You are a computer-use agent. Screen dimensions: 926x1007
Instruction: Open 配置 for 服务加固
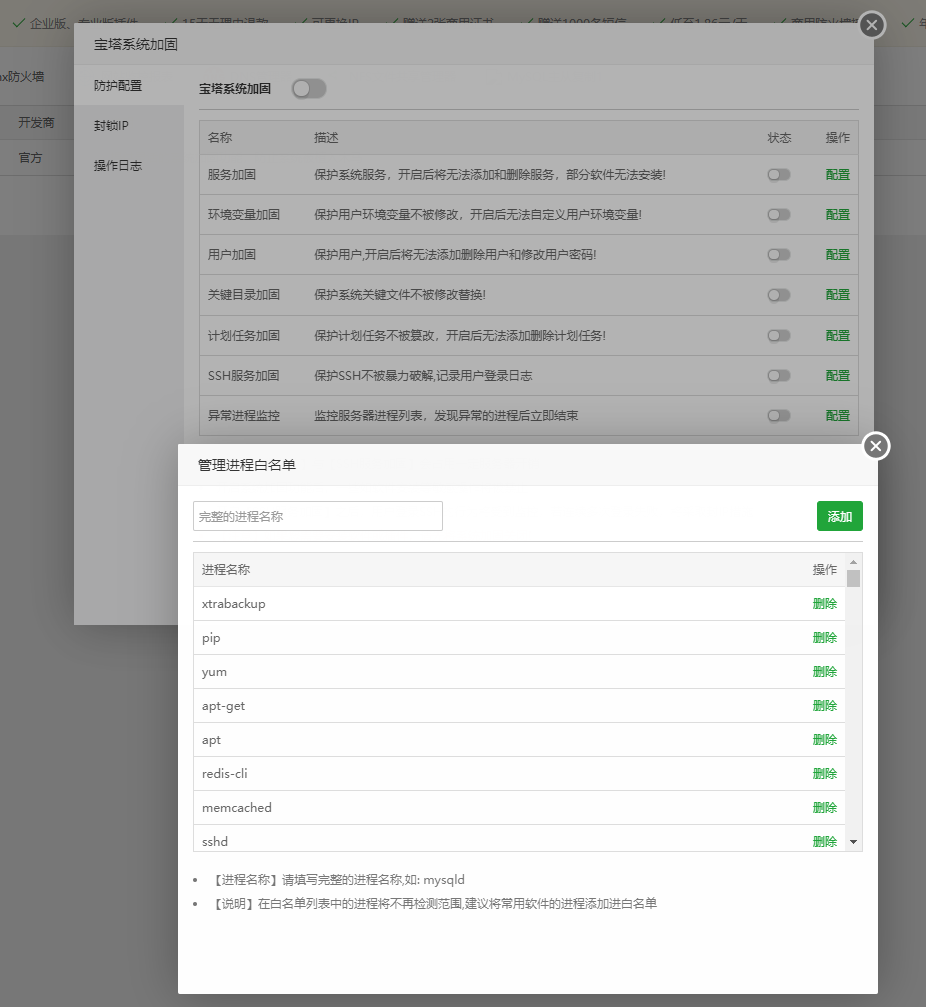coord(837,175)
